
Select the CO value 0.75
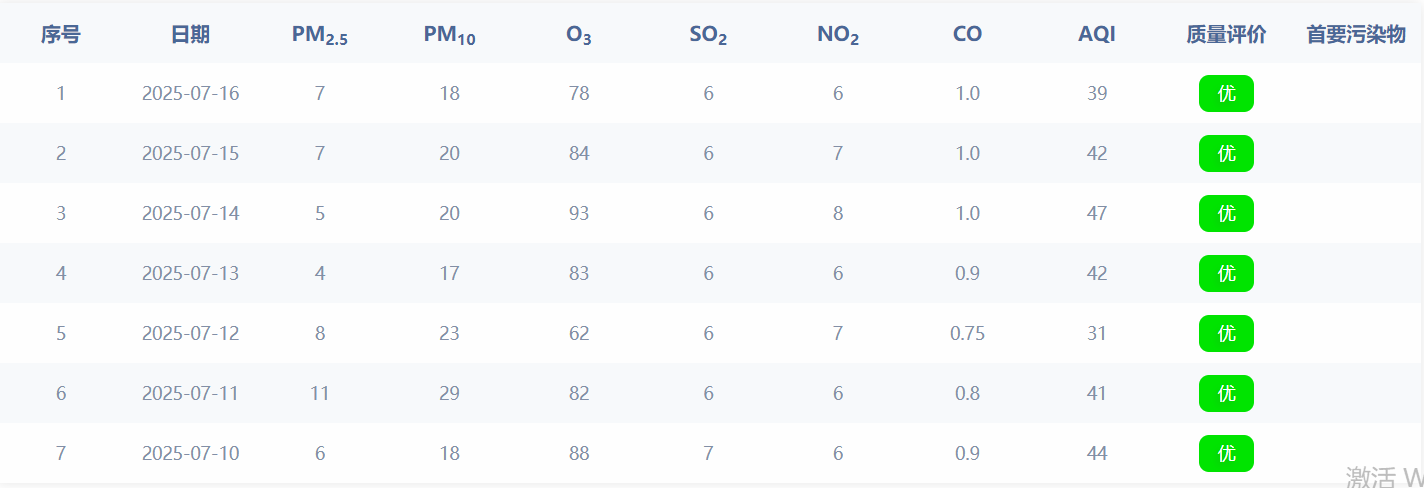[967, 333]
